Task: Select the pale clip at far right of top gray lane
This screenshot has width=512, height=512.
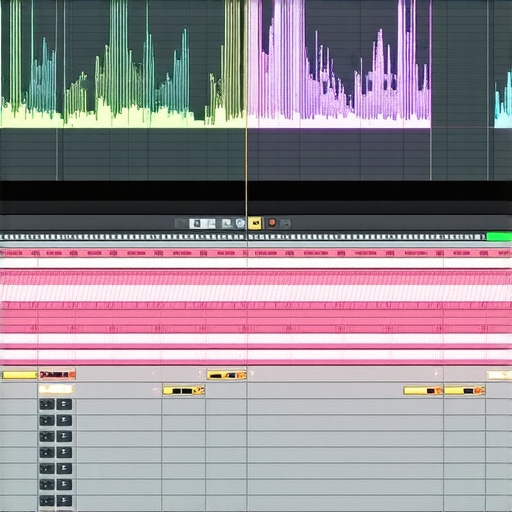Action: tap(499, 375)
